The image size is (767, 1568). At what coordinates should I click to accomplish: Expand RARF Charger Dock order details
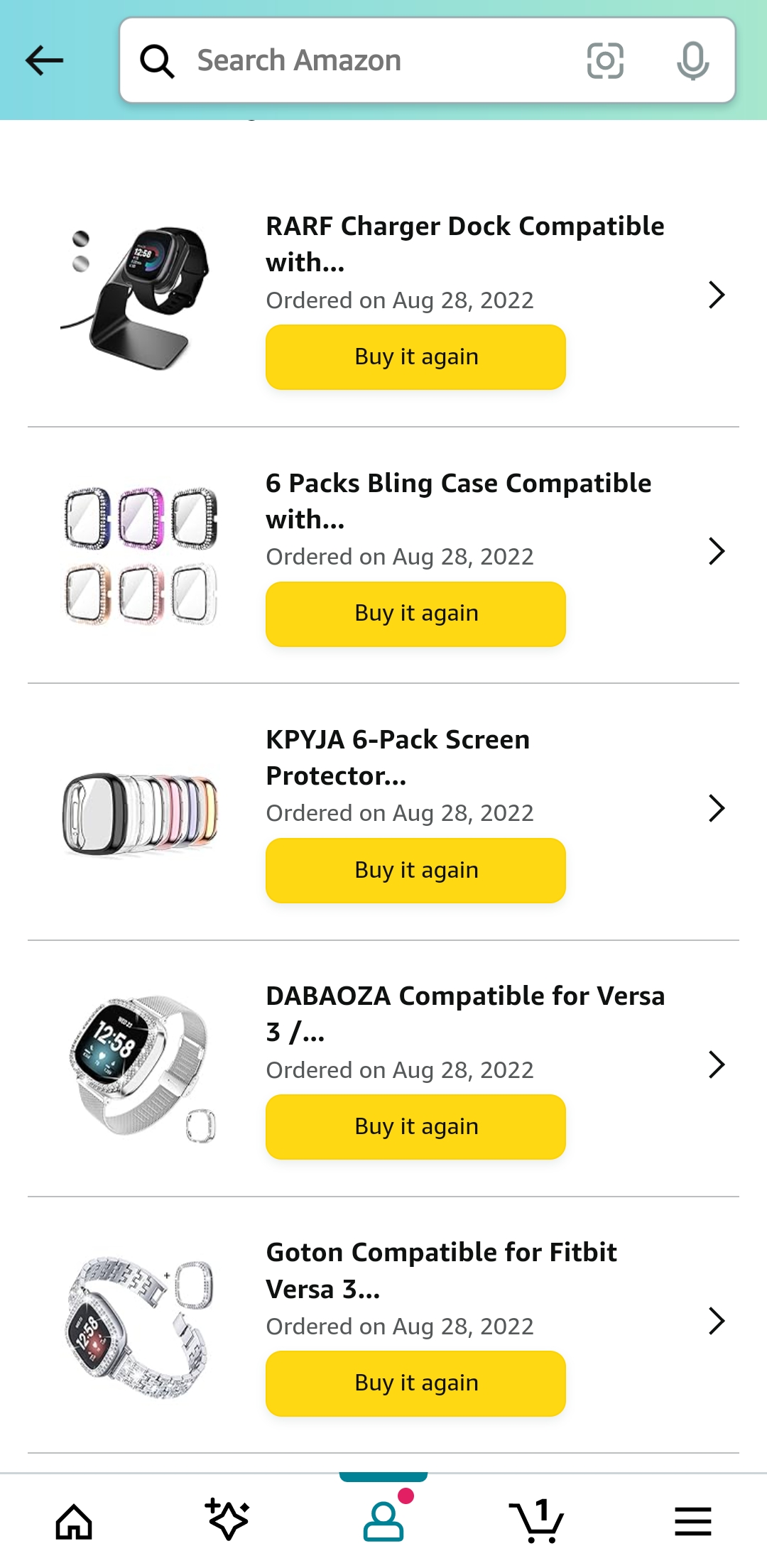[x=717, y=295]
